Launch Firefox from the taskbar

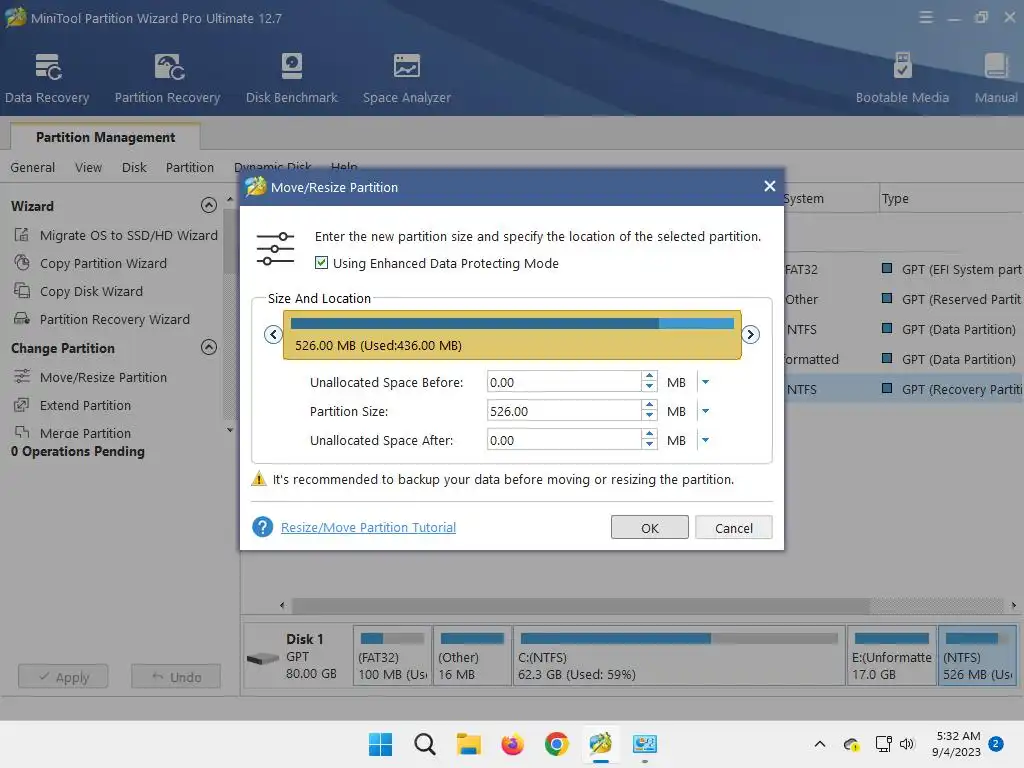[513, 744]
